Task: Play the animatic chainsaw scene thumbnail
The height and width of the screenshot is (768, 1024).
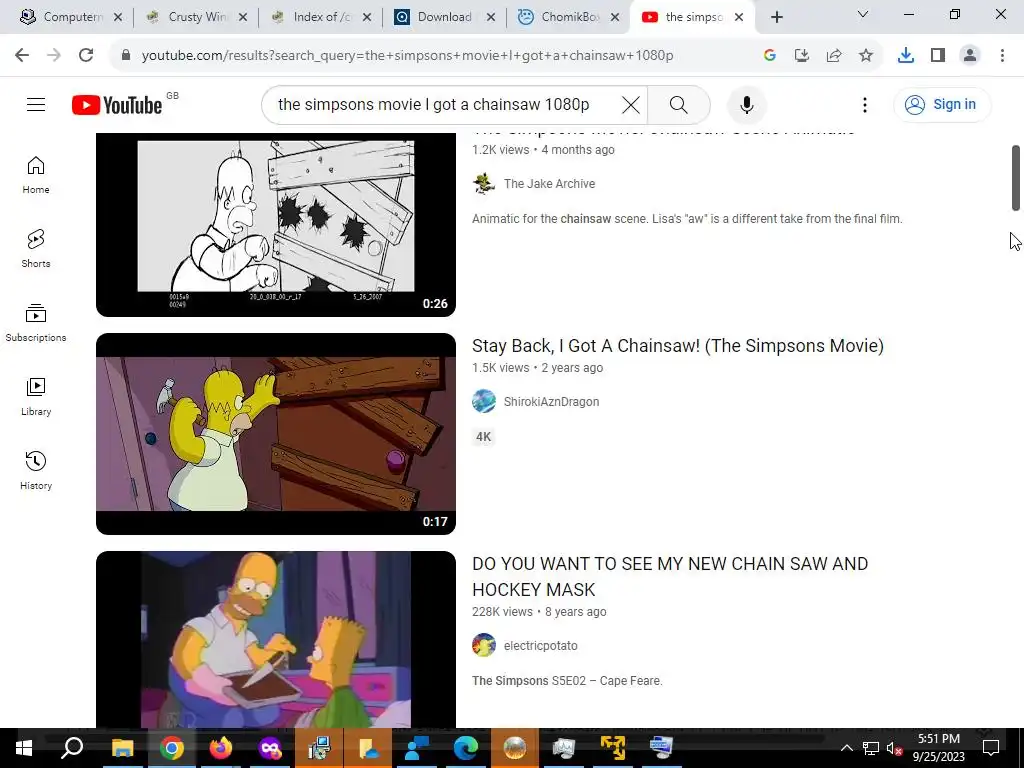Action: coord(276,225)
